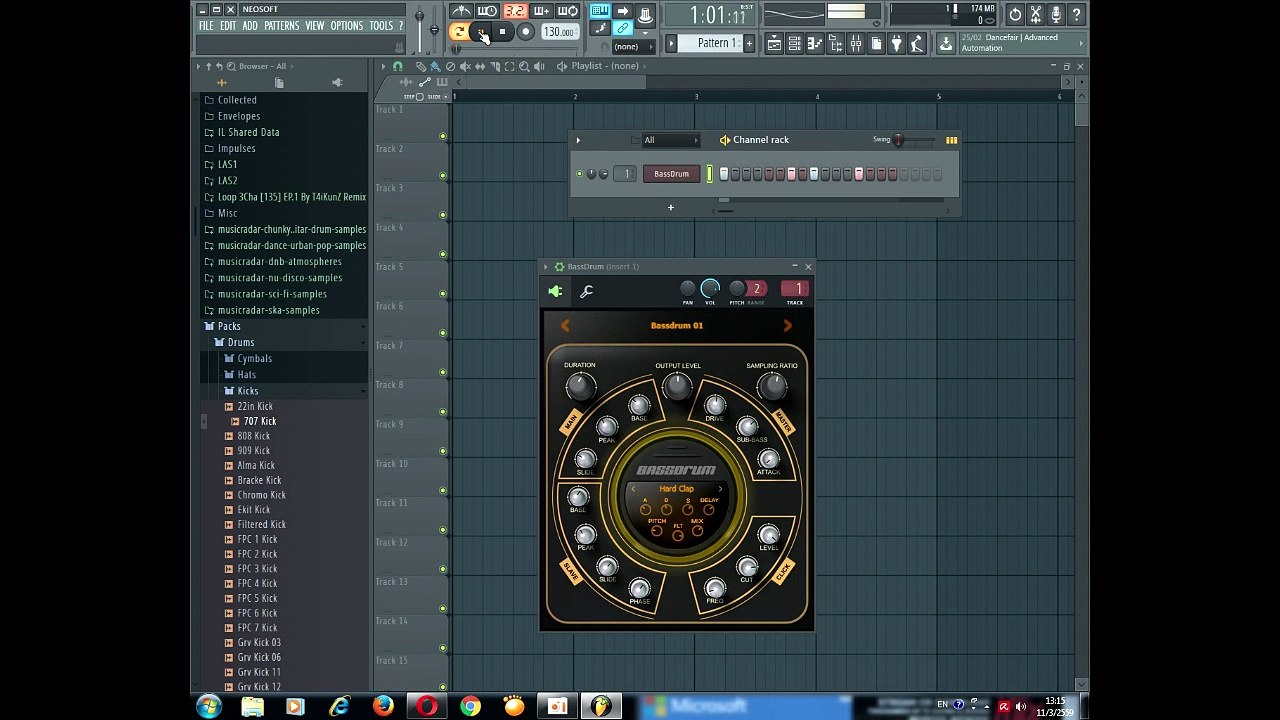Open the BassDrum plugin title menu arrow

[x=546, y=267]
